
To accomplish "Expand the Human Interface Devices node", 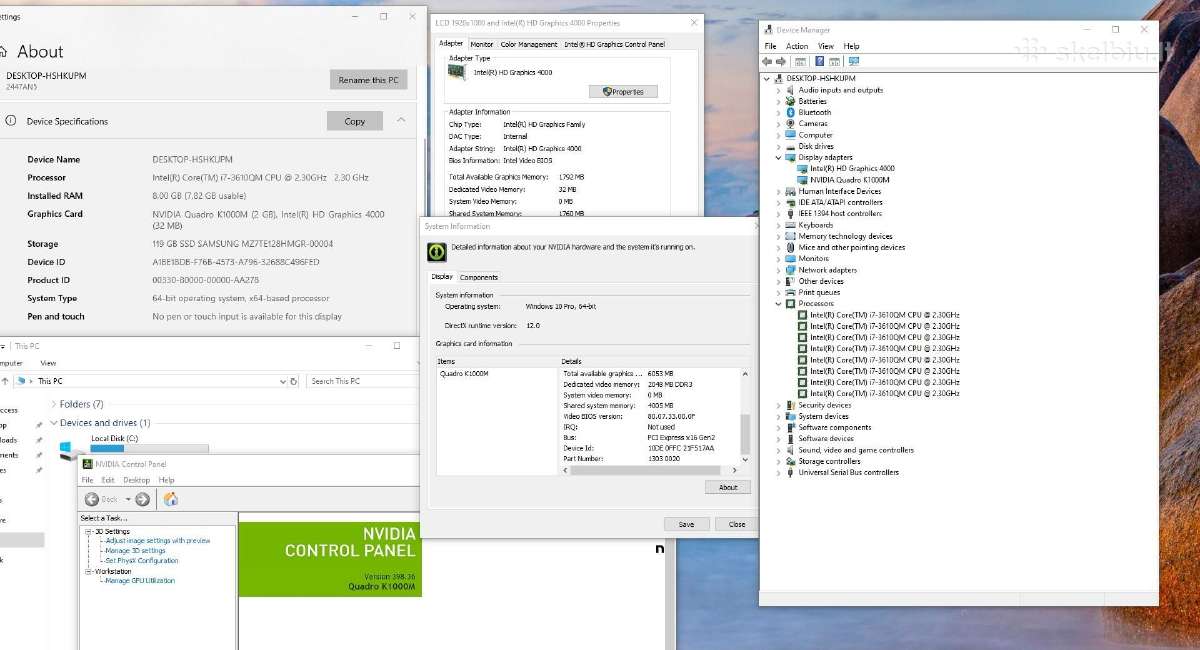I will tap(779, 191).
